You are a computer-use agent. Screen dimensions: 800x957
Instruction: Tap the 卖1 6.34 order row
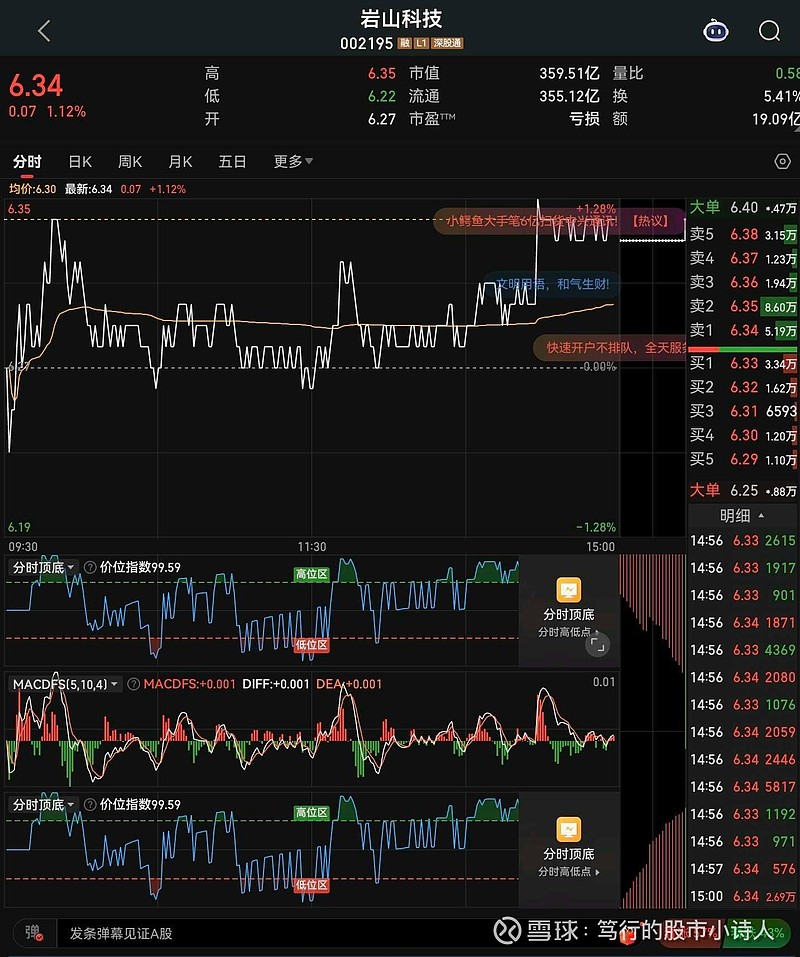[x=743, y=331]
